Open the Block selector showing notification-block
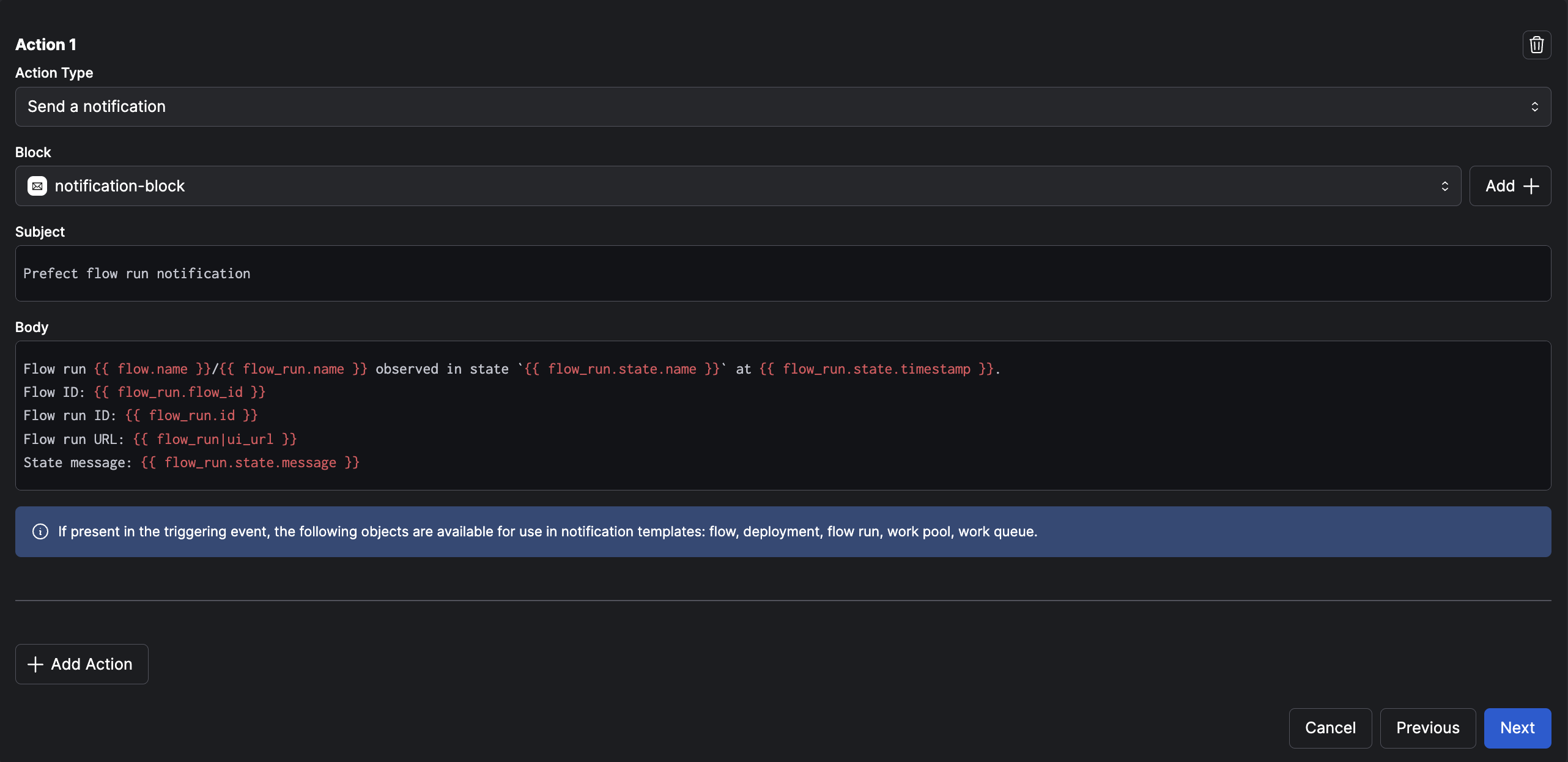This screenshot has width=1568, height=762. pyautogui.click(x=738, y=186)
